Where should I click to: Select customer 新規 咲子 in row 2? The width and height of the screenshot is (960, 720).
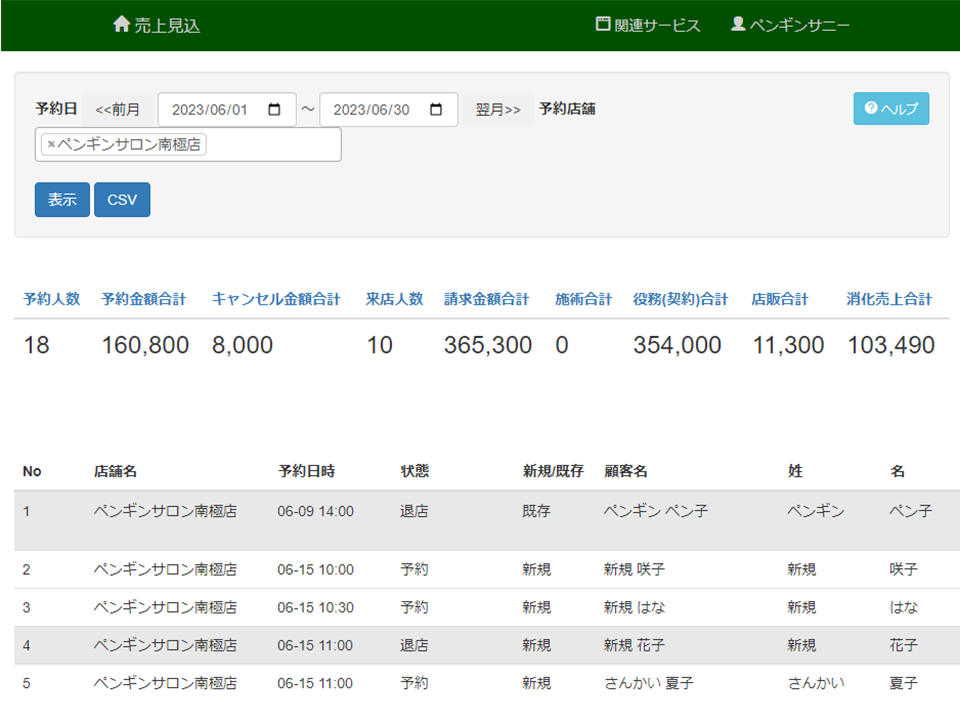(x=634, y=569)
